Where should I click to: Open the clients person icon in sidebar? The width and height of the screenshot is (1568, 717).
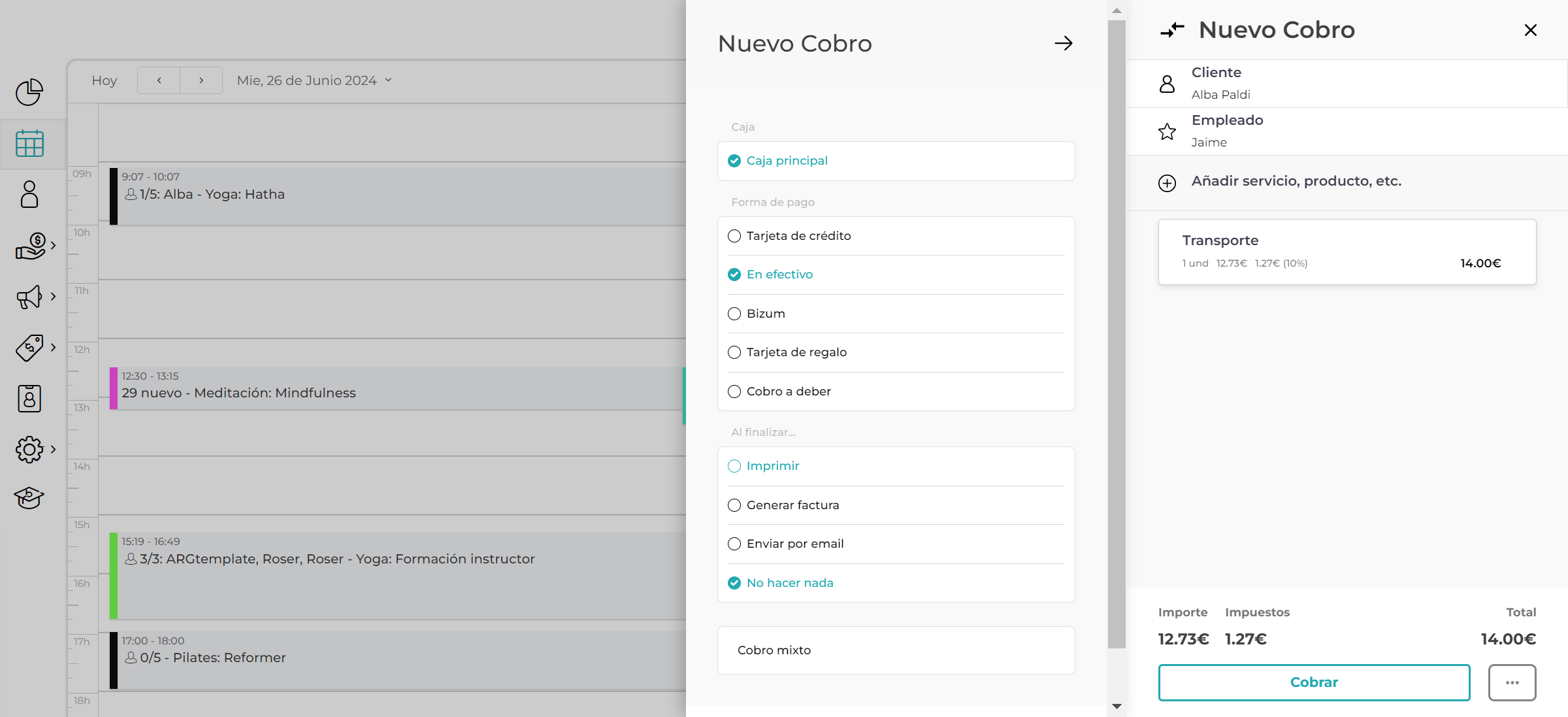[29, 194]
